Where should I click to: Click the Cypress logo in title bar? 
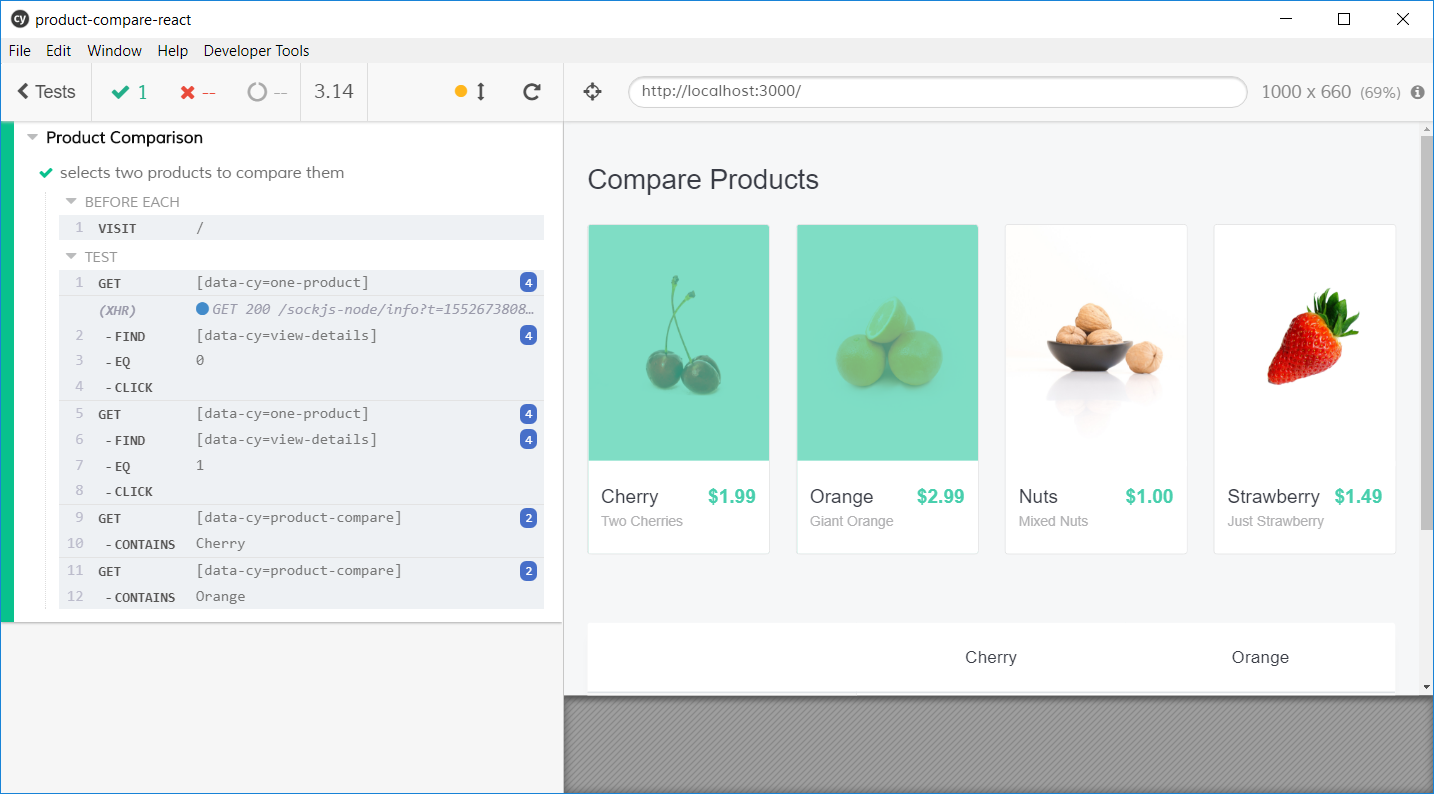pyautogui.click(x=19, y=19)
